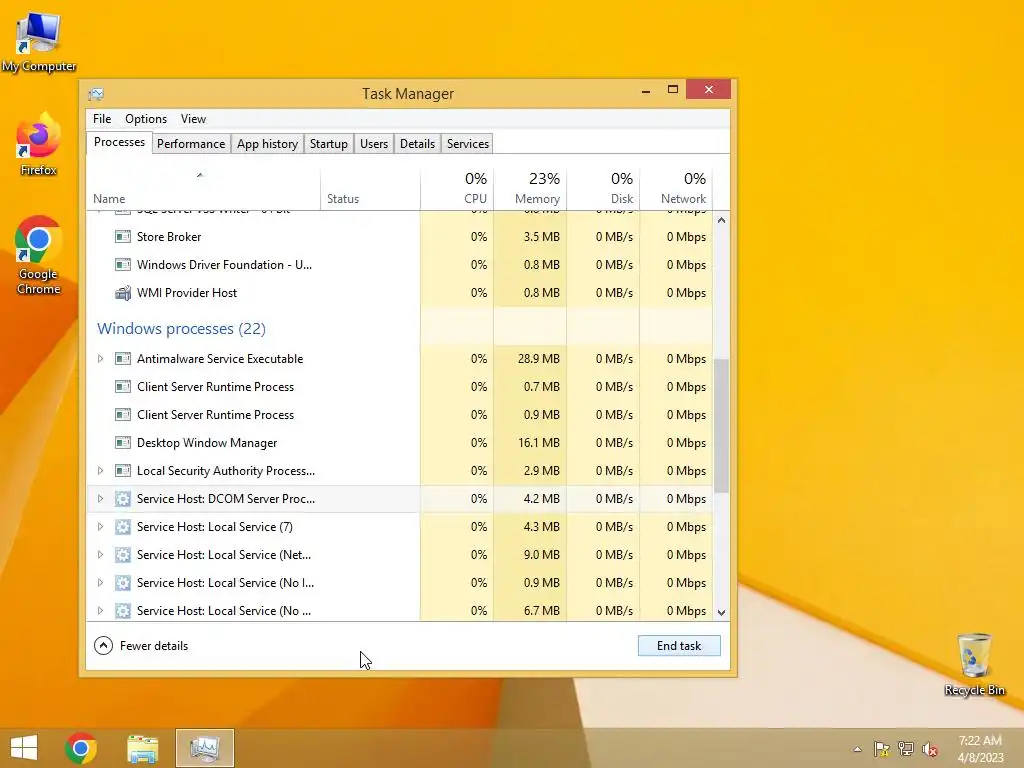
Task: Click the network tray icon
Action: point(906,749)
